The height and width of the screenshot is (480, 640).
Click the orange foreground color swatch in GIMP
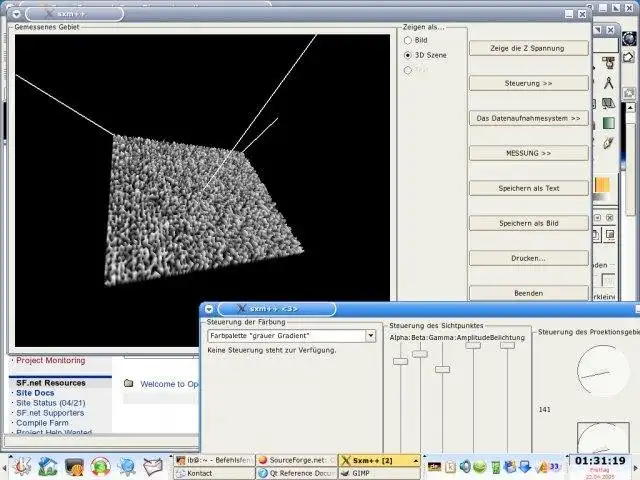tap(602, 185)
